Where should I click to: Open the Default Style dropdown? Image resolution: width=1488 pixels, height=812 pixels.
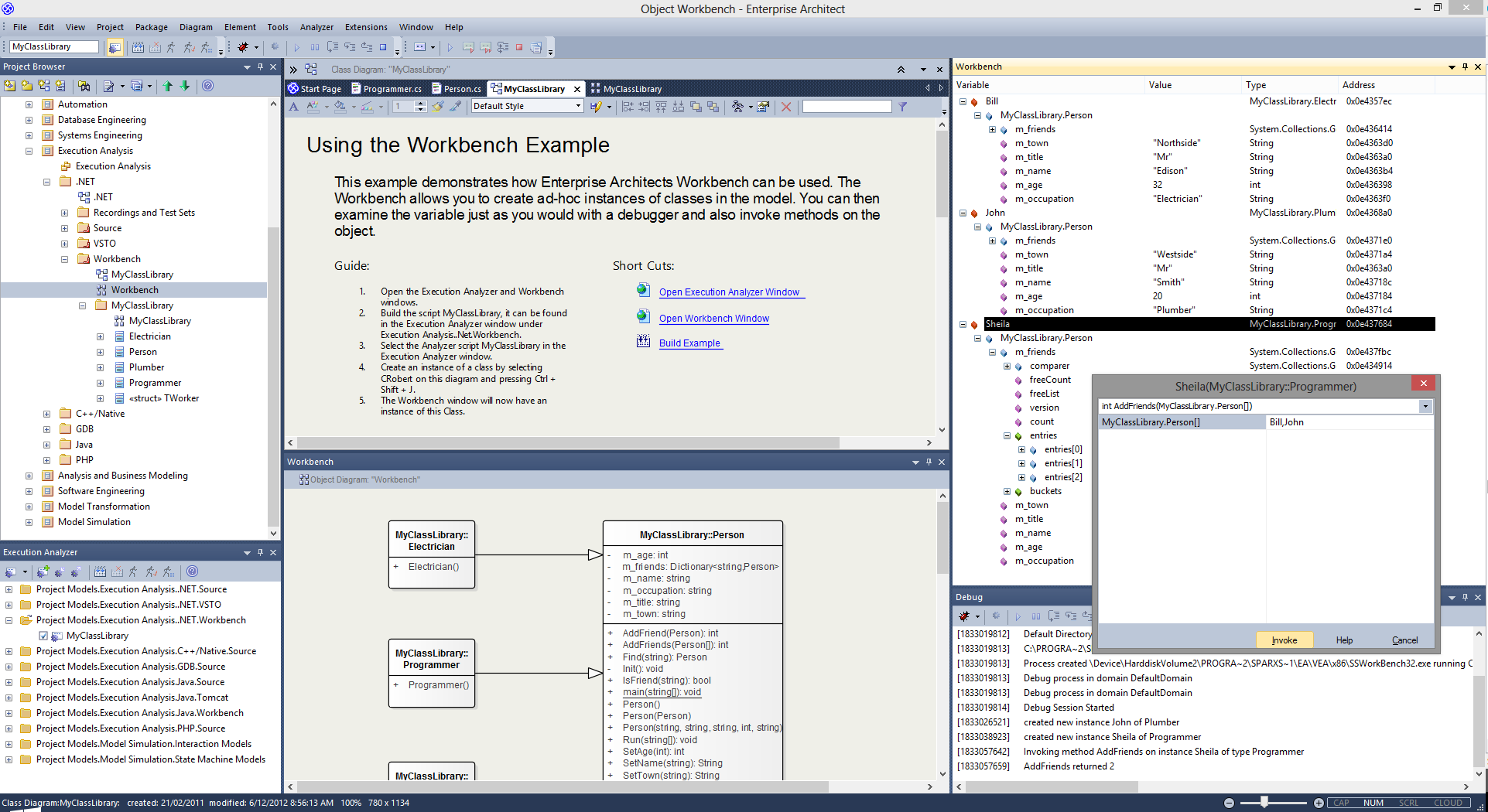[578, 107]
